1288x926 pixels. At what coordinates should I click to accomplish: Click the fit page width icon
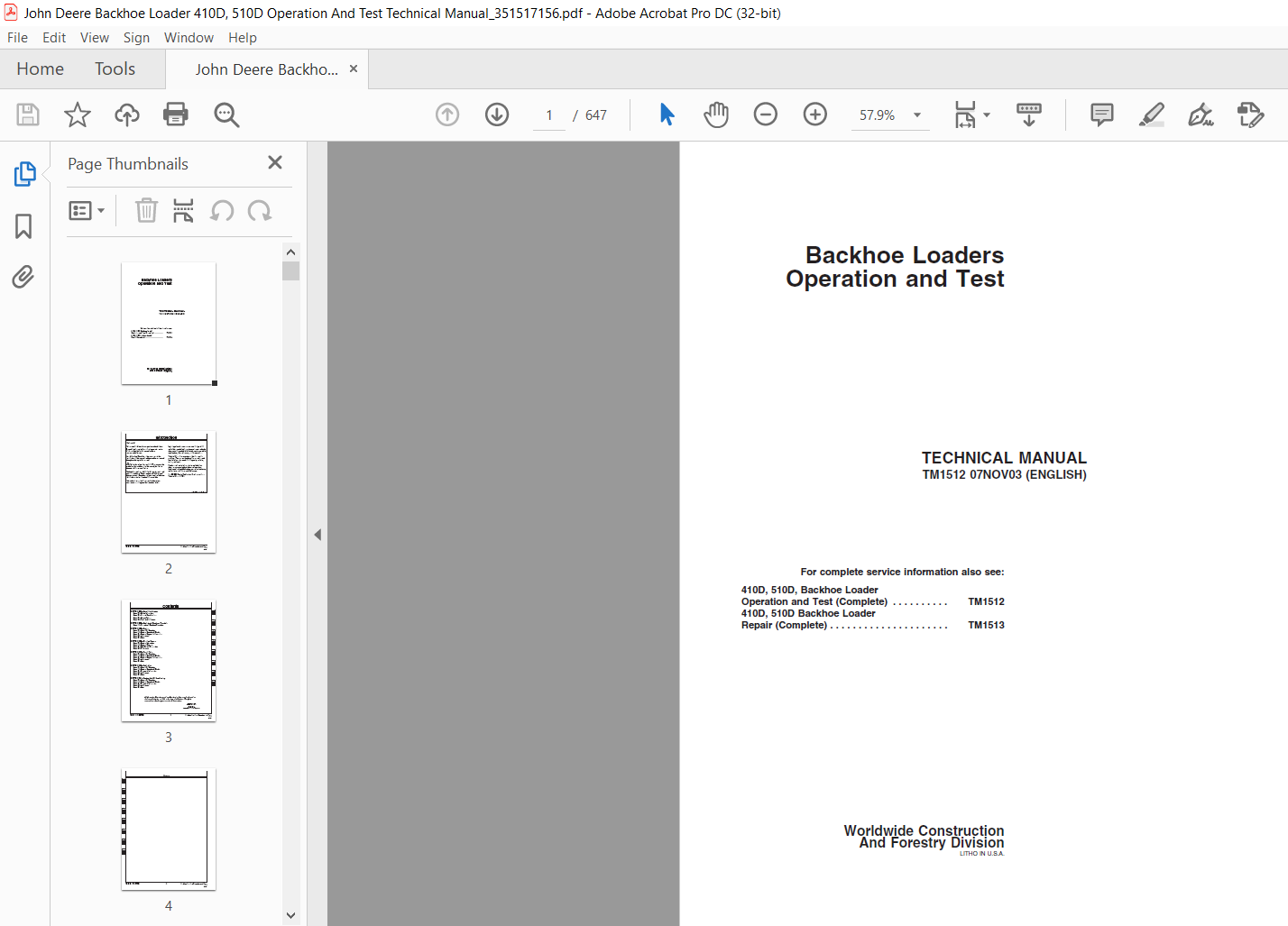click(965, 115)
